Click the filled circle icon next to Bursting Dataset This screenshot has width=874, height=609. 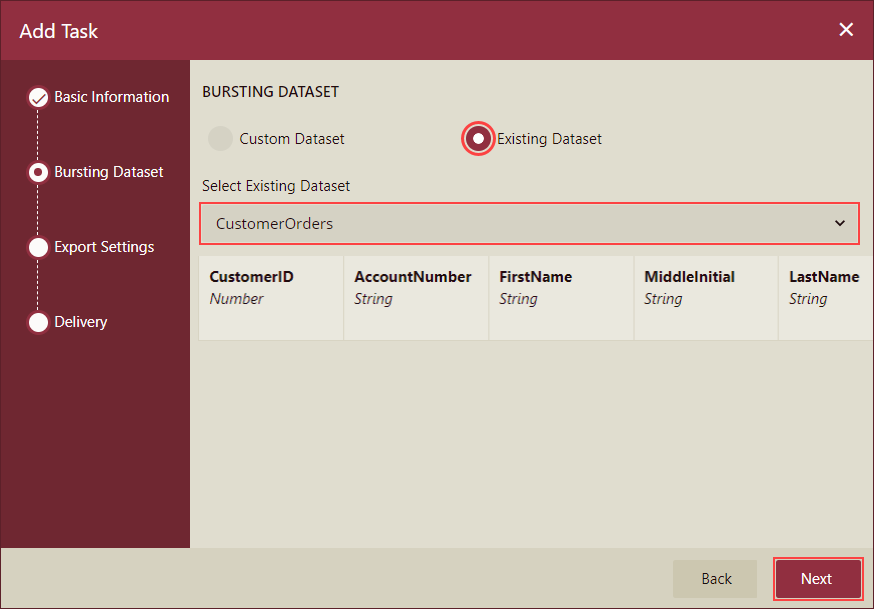[38, 172]
